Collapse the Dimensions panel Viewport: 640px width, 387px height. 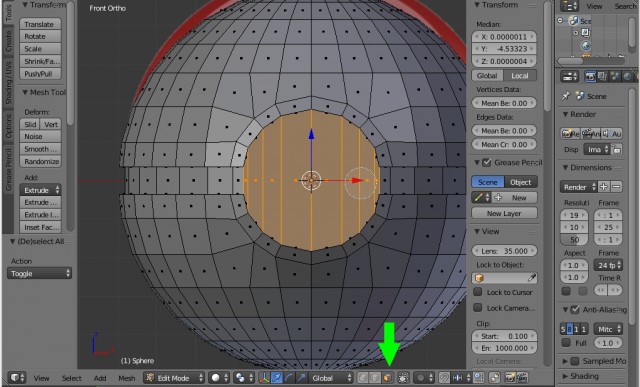click(x=565, y=167)
